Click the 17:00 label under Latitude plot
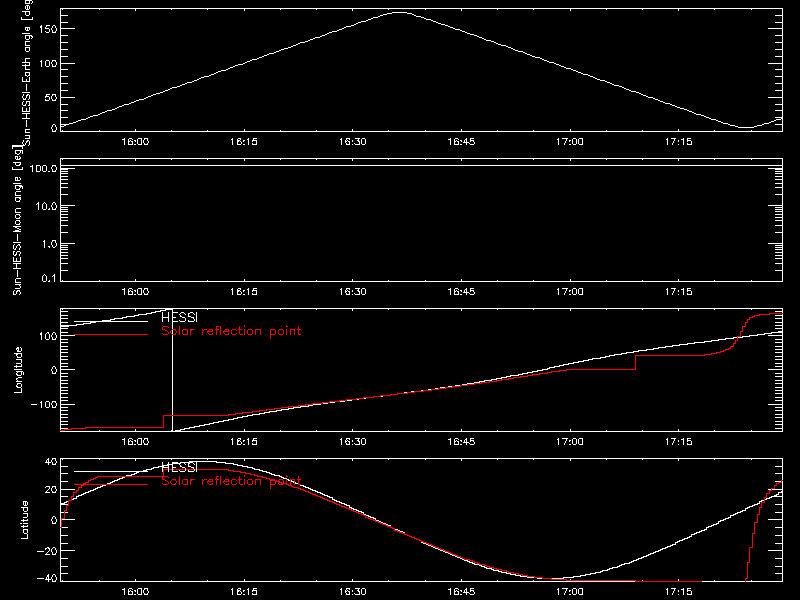800x600 pixels. [x=570, y=592]
